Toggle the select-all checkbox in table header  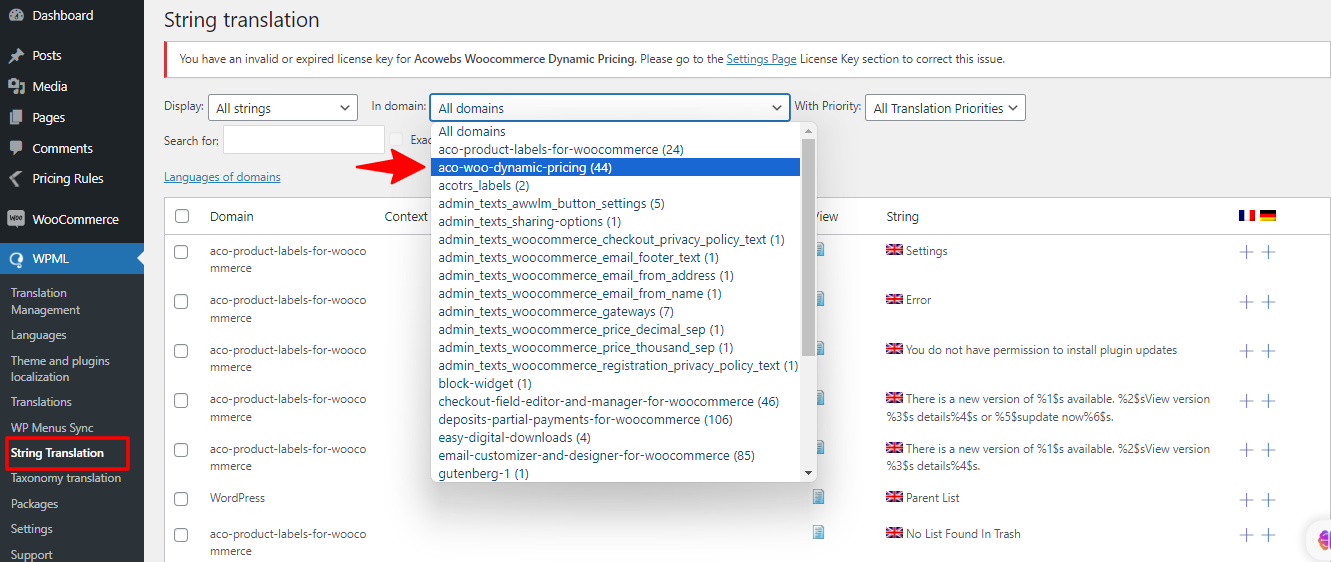click(x=181, y=216)
